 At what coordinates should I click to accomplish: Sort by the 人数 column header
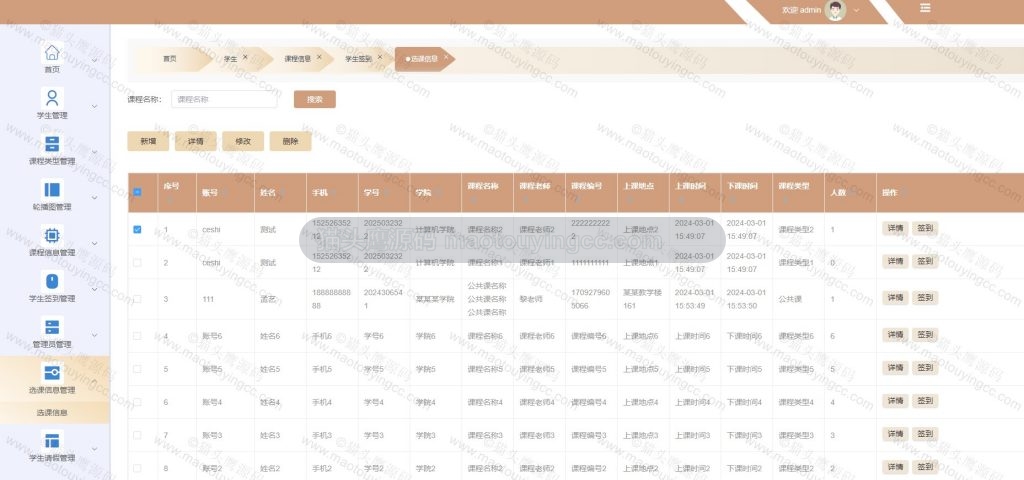point(850,193)
